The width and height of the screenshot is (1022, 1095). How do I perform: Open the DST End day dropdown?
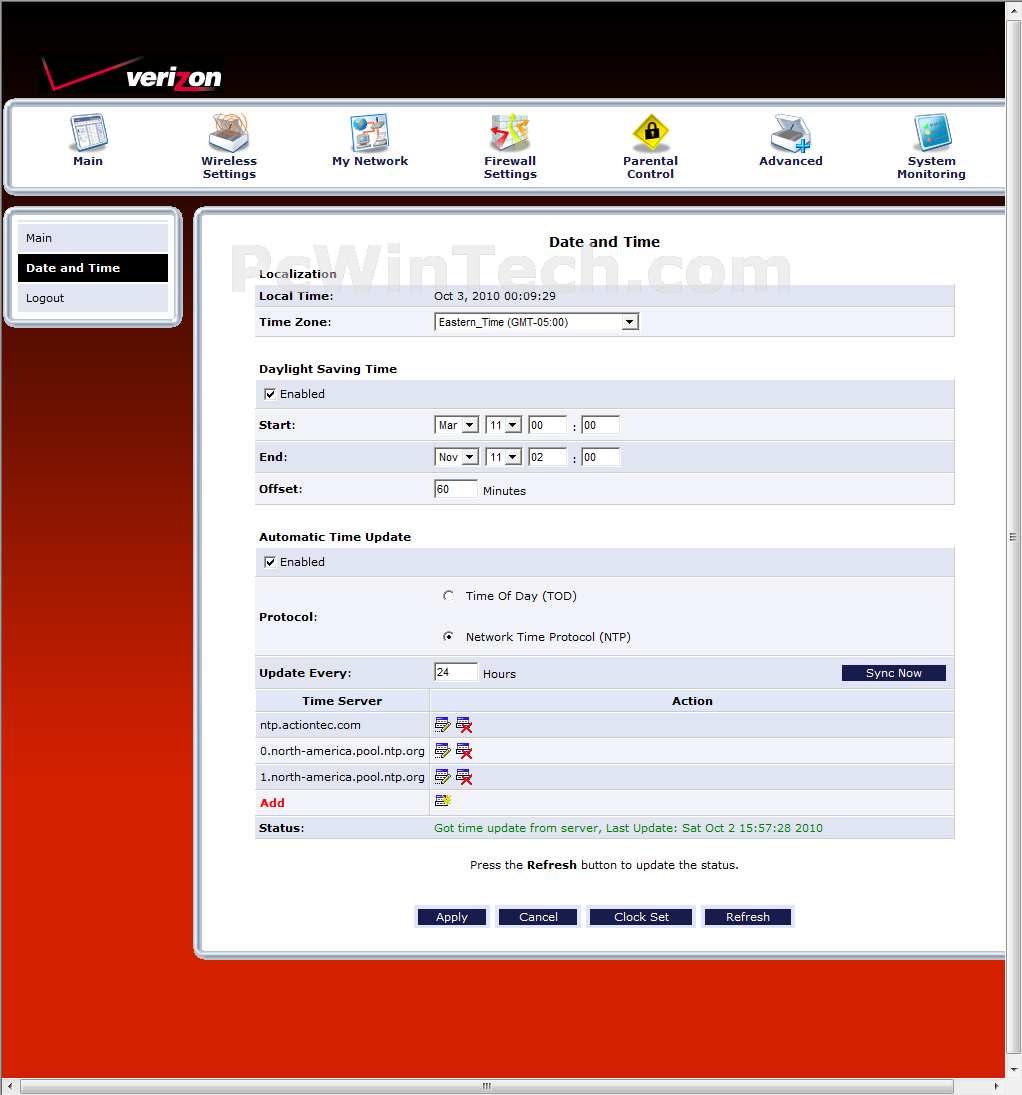click(x=504, y=457)
